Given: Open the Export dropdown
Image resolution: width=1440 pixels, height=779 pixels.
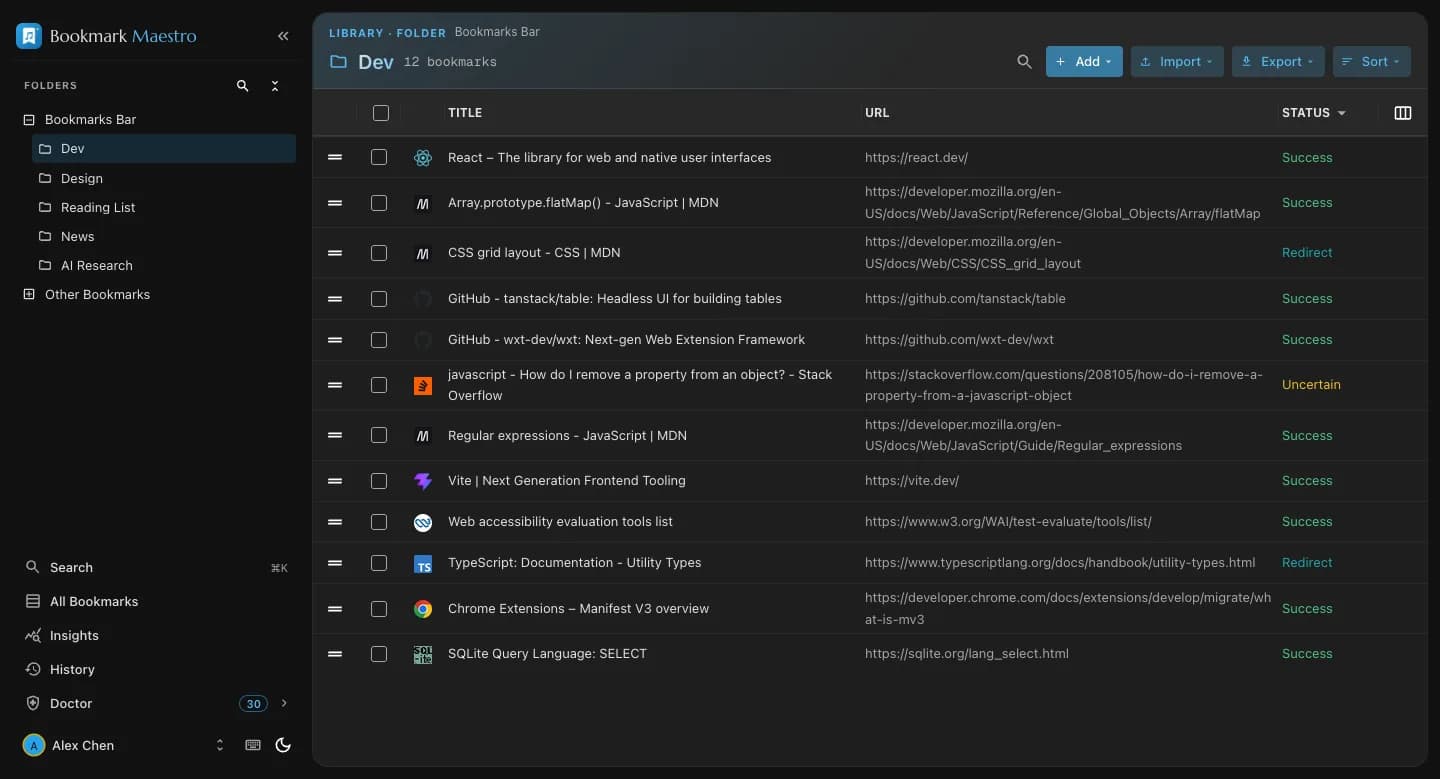Looking at the screenshot, I should point(1278,62).
